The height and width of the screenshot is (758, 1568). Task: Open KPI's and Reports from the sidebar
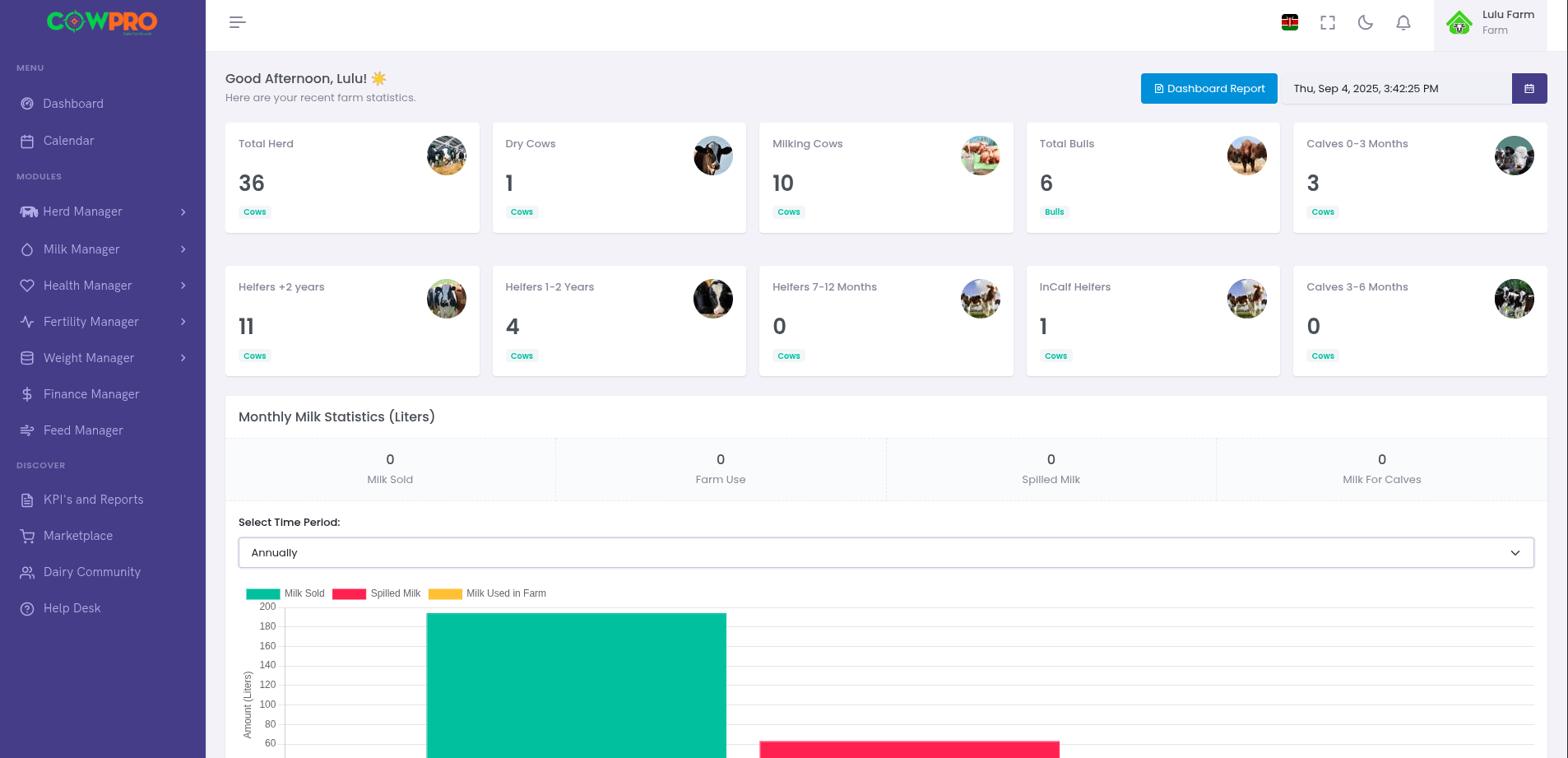[93, 499]
